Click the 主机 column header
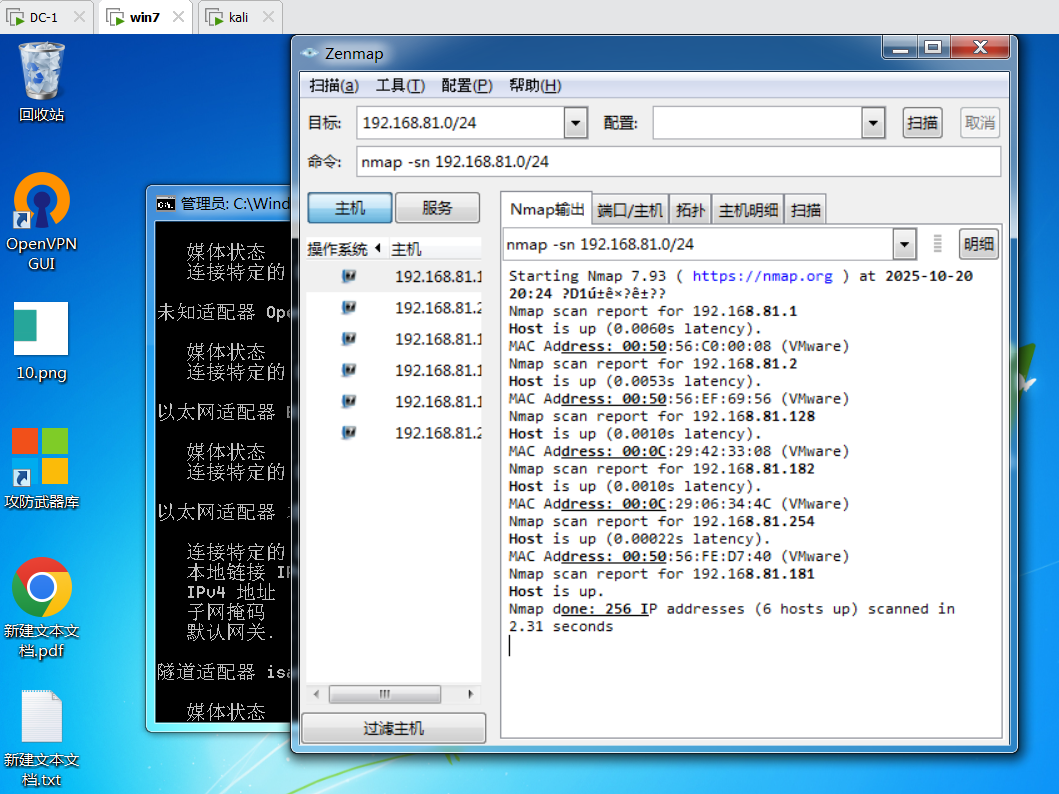The height and width of the screenshot is (794, 1059). click(x=434, y=249)
